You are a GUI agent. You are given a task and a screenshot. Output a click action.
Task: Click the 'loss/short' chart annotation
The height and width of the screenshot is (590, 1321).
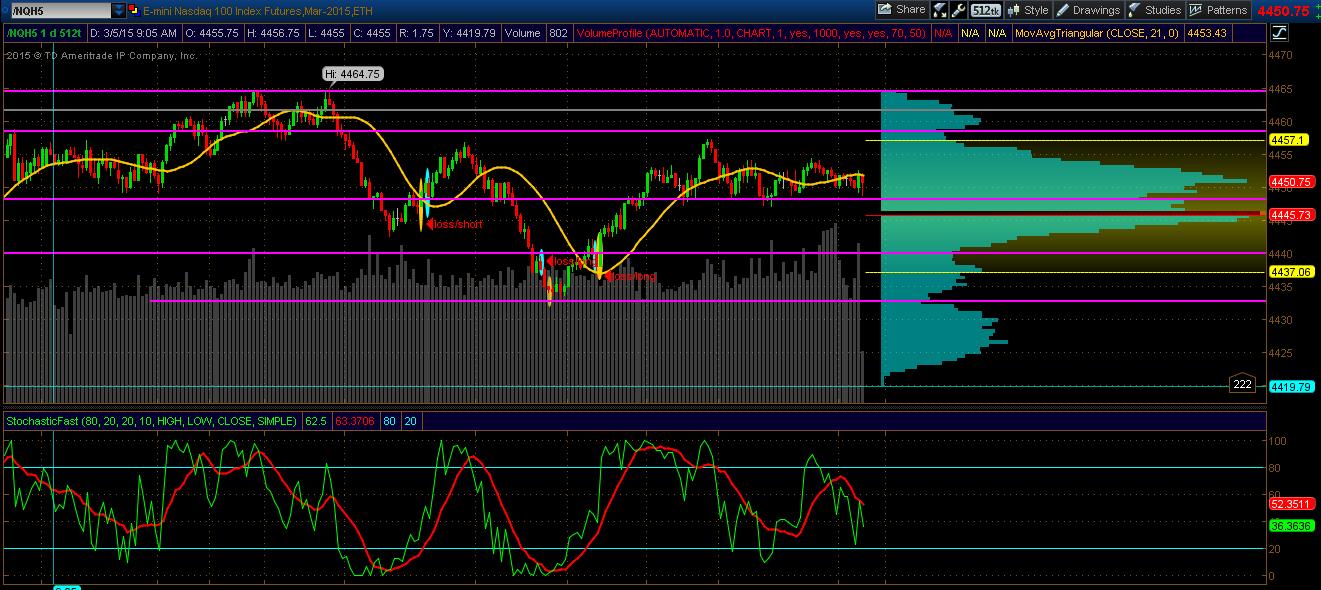[457, 224]
